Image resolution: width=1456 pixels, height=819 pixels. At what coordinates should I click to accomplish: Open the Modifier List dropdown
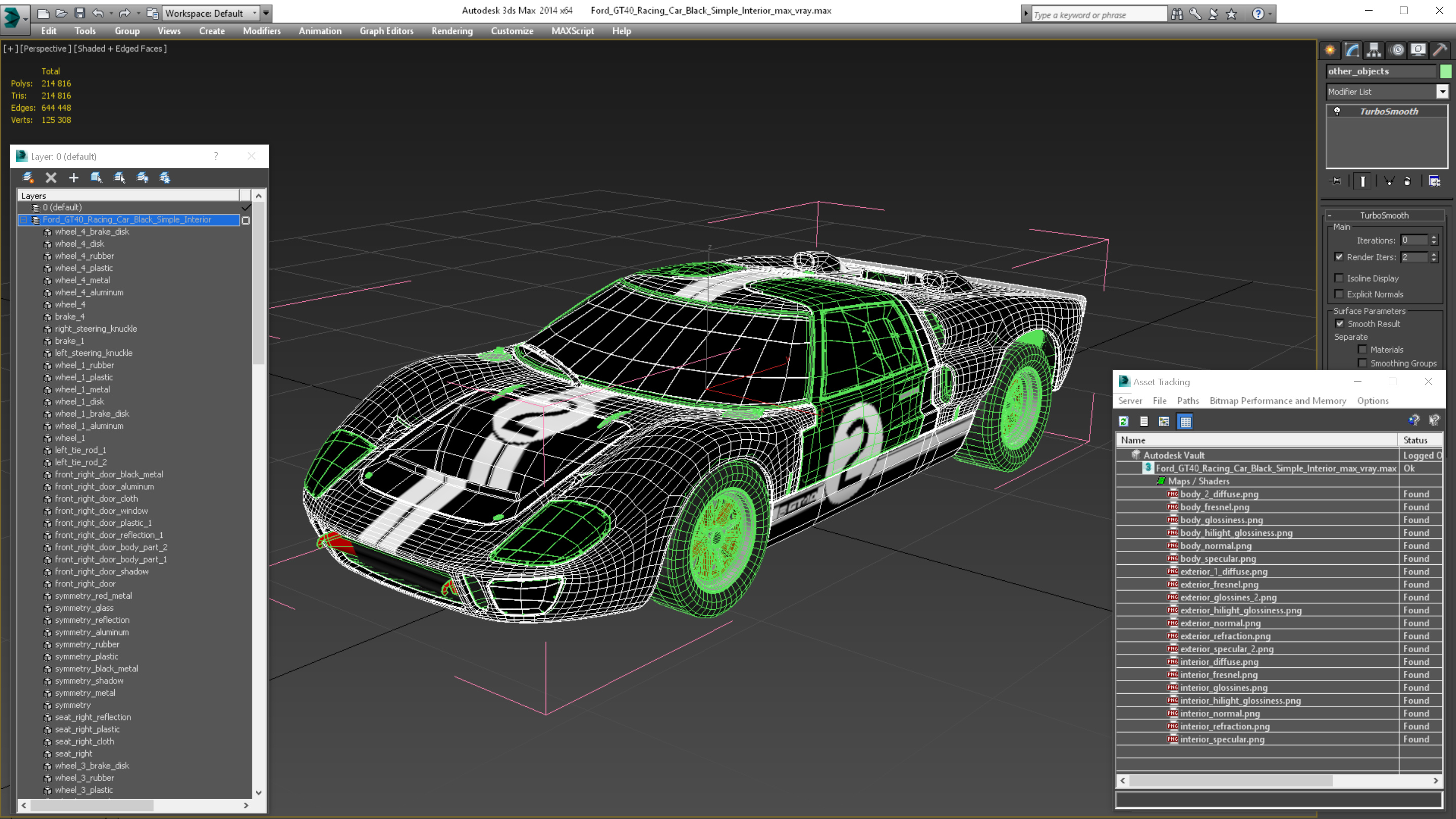[1442, 92]
